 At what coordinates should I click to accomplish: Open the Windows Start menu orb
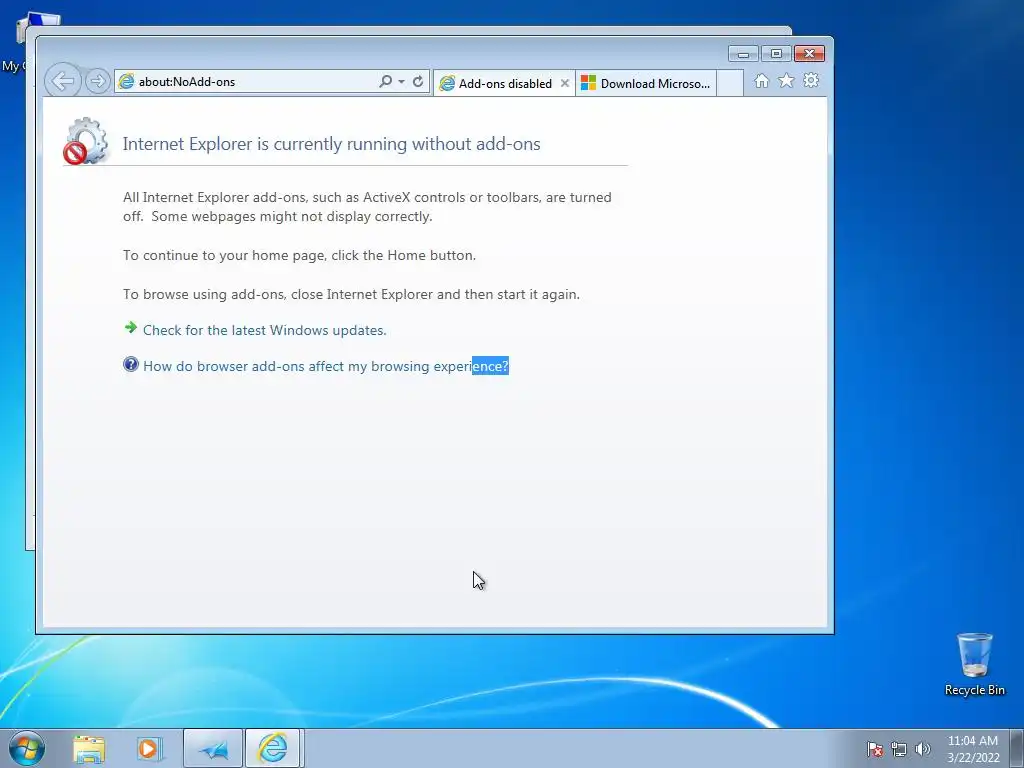tap(27, 748)
